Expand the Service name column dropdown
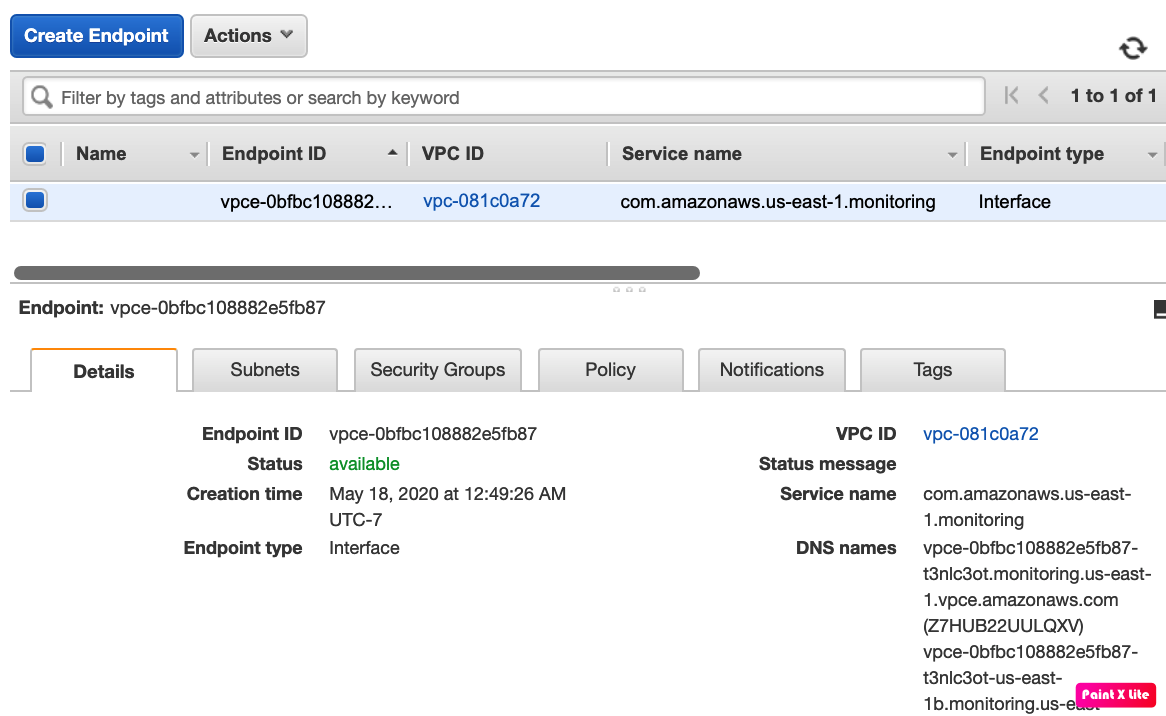 point(952,155)
